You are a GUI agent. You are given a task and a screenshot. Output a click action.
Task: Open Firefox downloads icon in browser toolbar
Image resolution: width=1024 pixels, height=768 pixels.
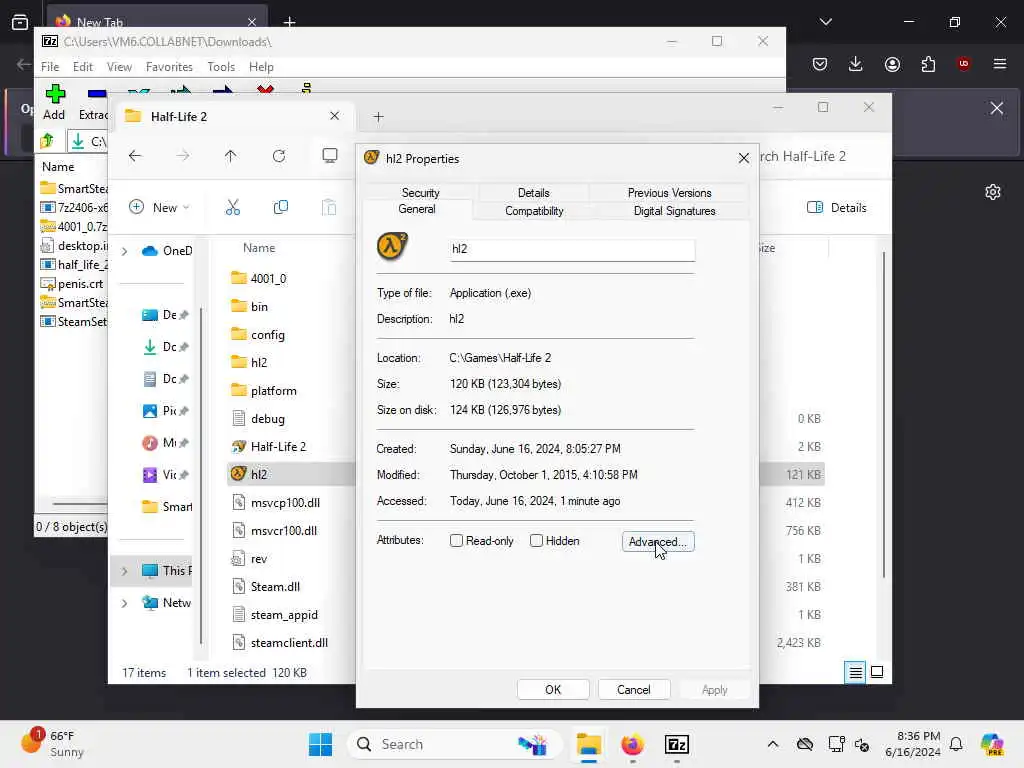click(x=856, y=63)
